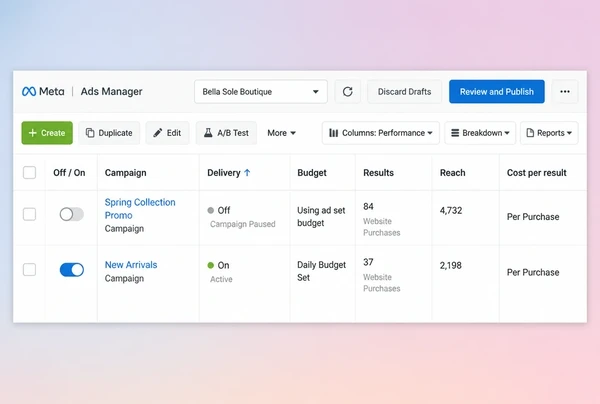The image size is (600, 404).
Task: Click the reach value 2,198
Action: (x=451, y=265)
